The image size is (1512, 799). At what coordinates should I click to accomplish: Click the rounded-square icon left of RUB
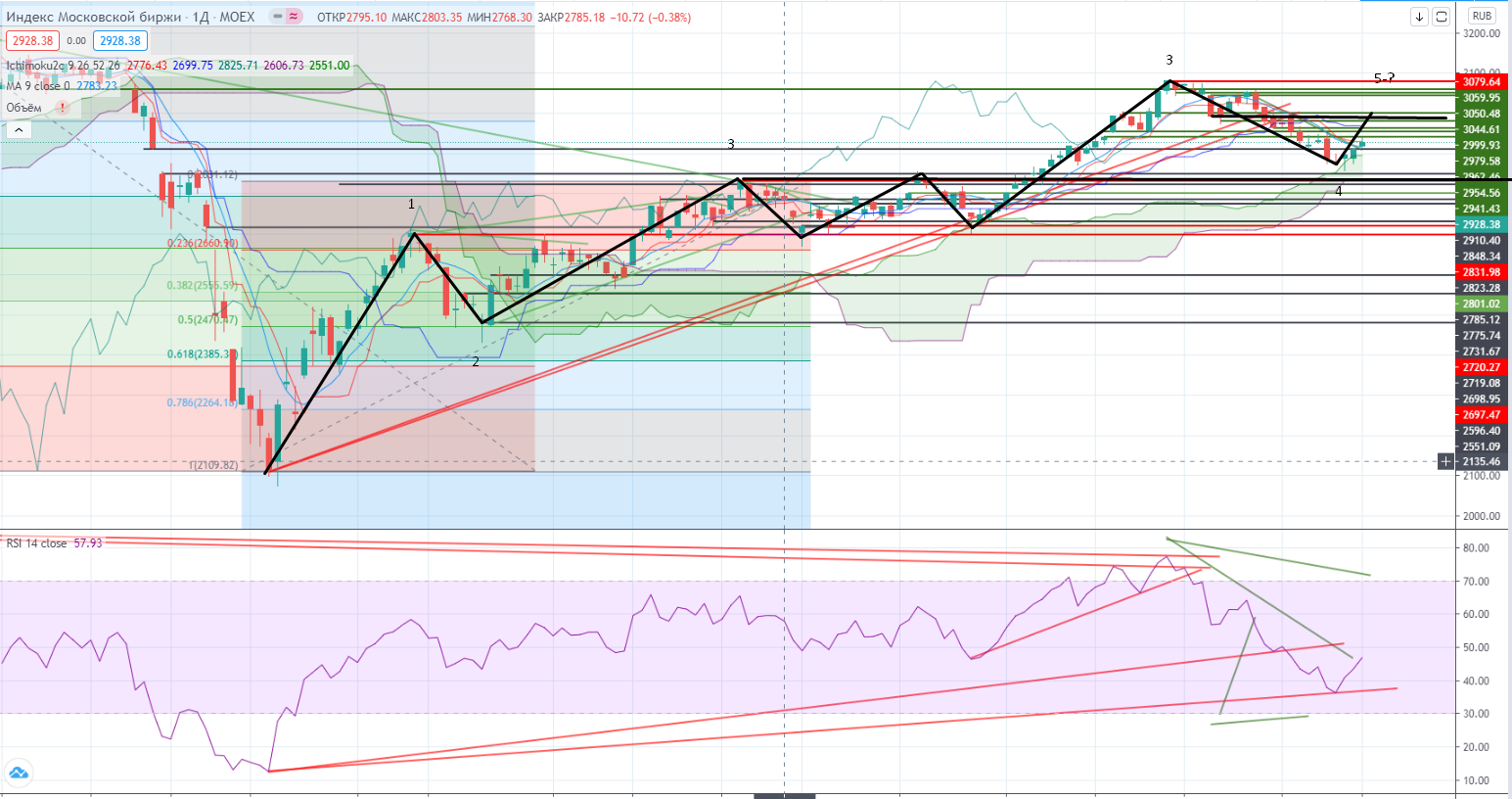(x=1441, y=17)
